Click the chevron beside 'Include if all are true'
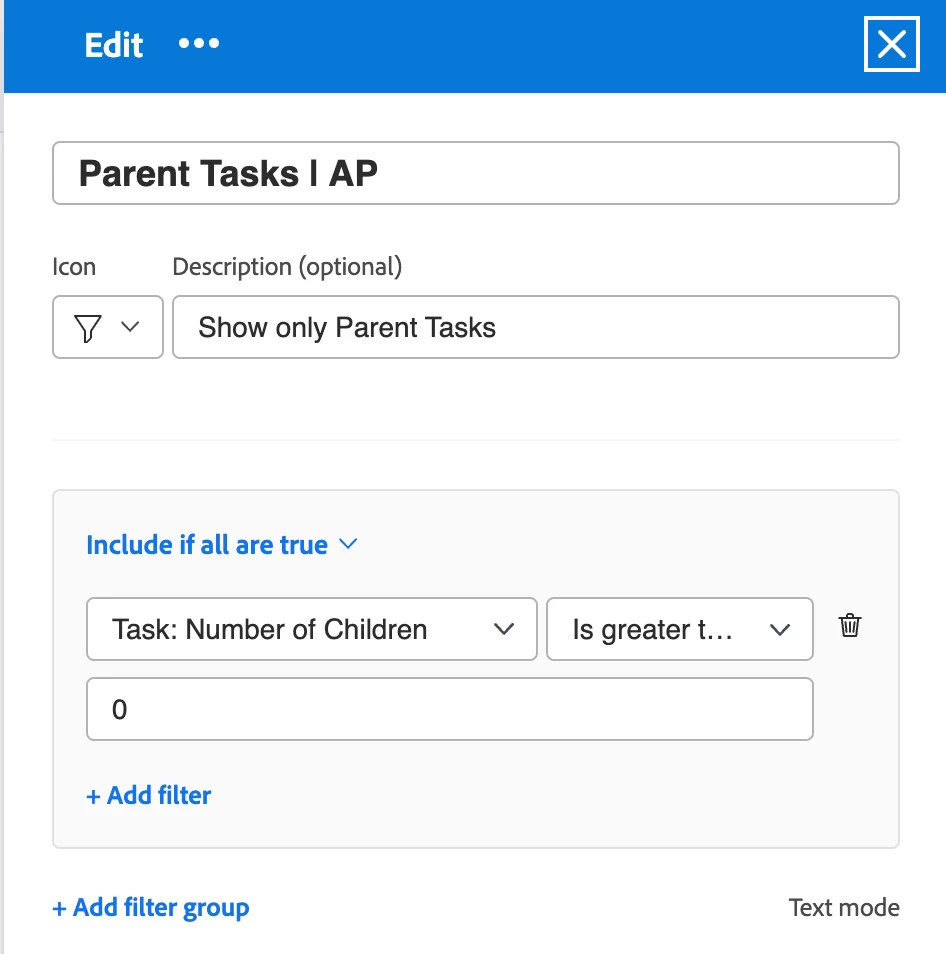Viewport: 946px width, 954px height. pos(348,545)
